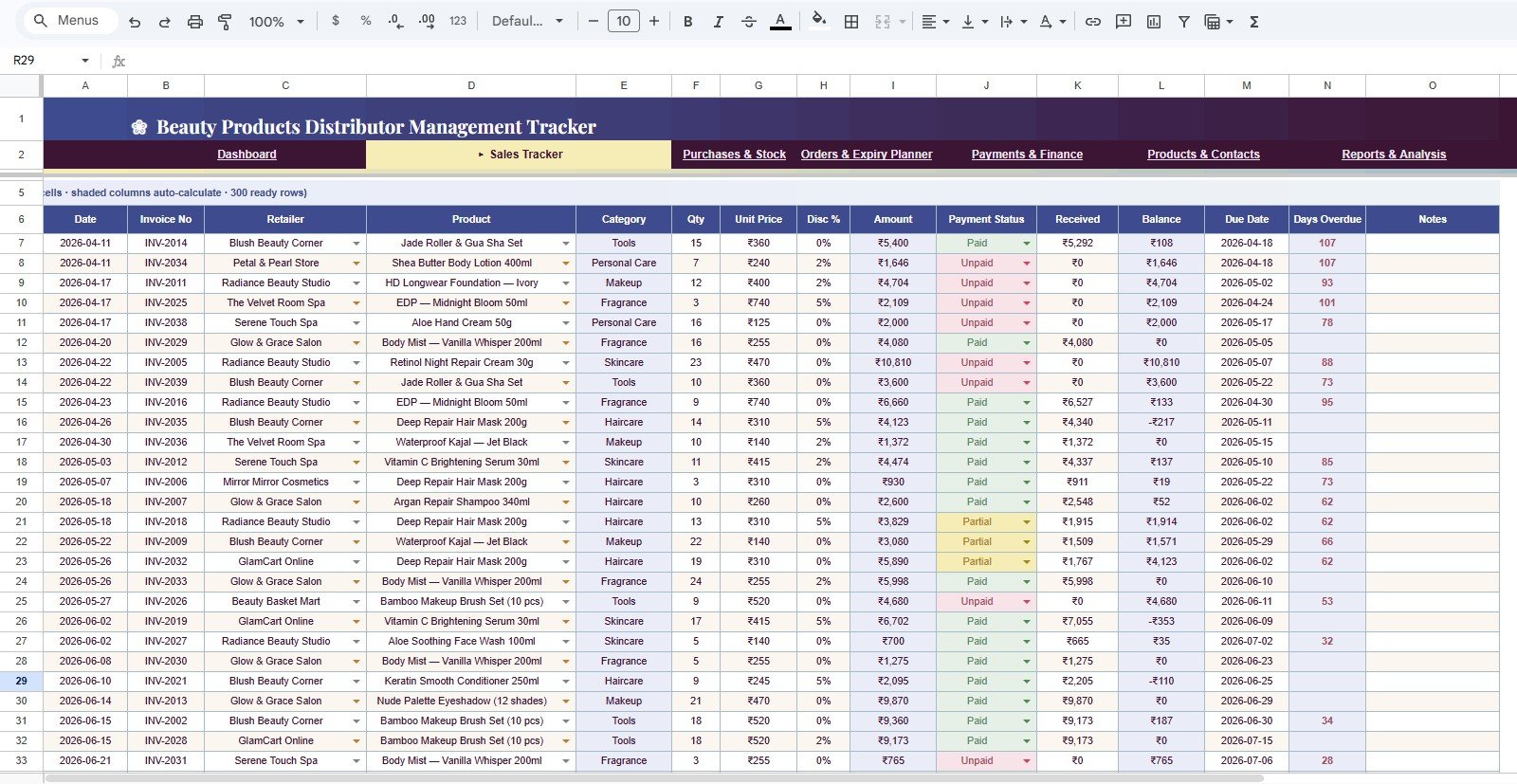Click the Redo icon

pos(165,21)
